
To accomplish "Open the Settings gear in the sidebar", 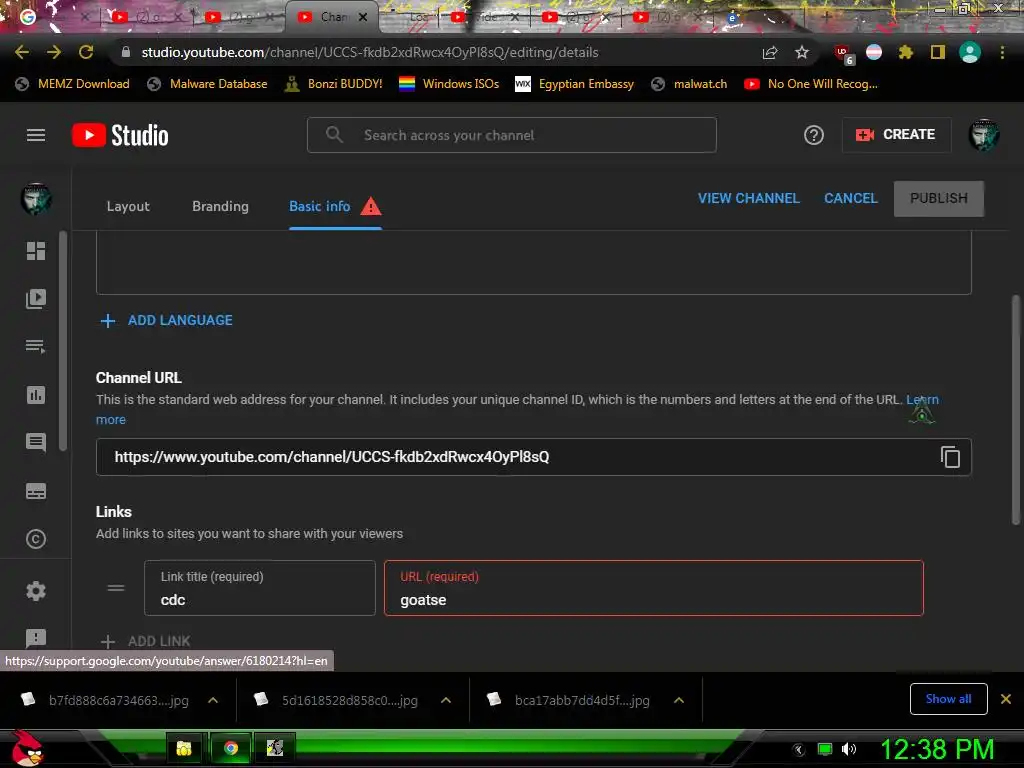I will 36,591.
